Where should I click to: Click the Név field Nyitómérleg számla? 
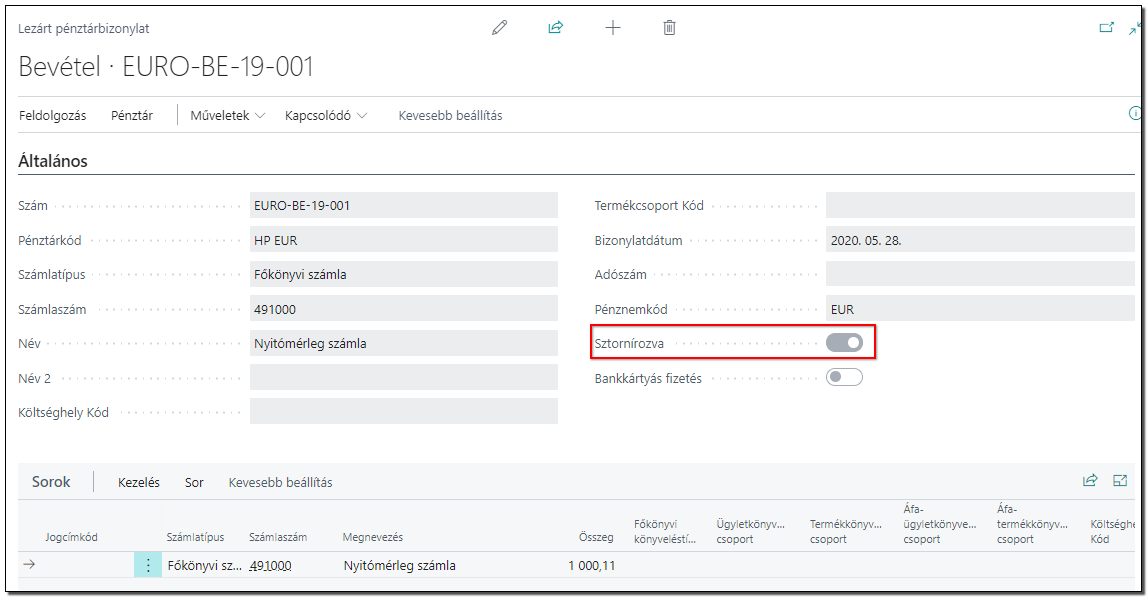[x=403, y=343]
